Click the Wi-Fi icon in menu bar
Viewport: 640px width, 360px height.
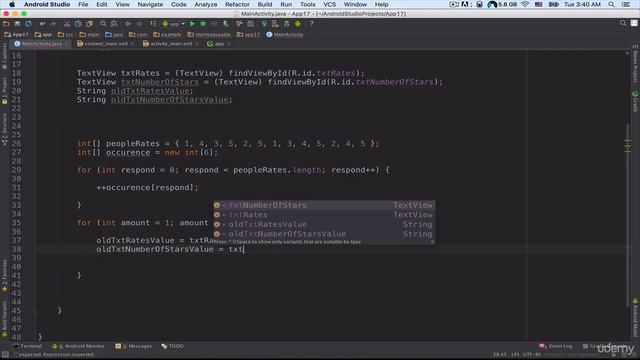[x=525, y=4]
